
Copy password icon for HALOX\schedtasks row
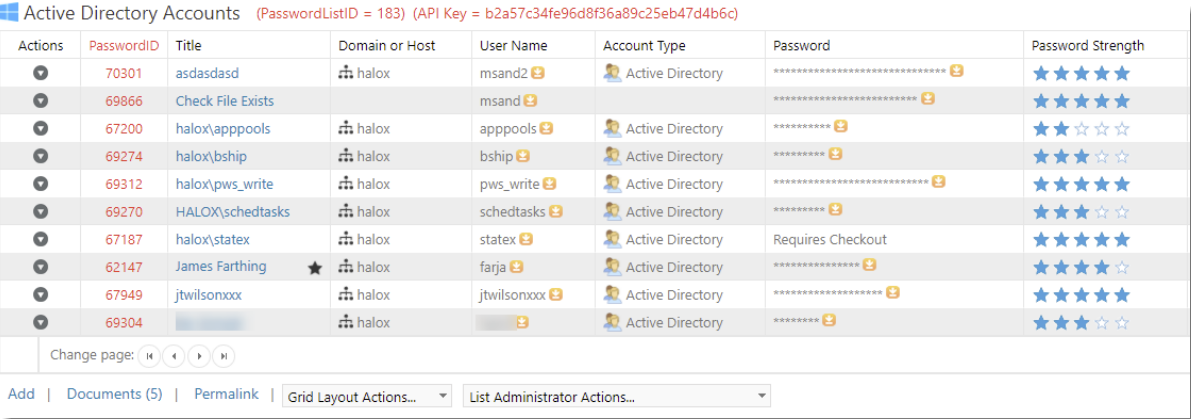pyautogui.click(x=836, y=209)
